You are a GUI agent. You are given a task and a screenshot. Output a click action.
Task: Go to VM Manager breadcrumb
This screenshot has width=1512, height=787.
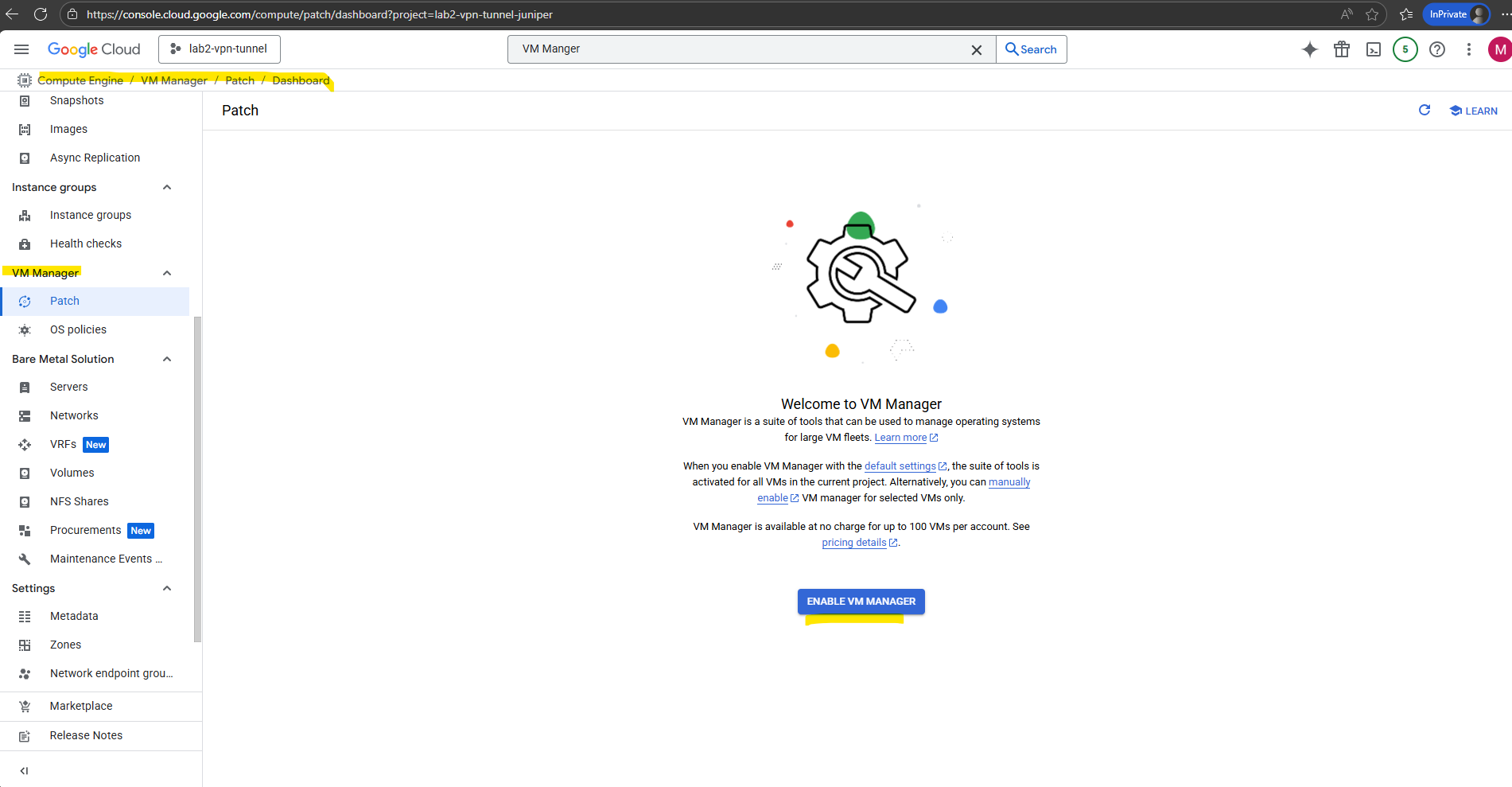[174, 80]
